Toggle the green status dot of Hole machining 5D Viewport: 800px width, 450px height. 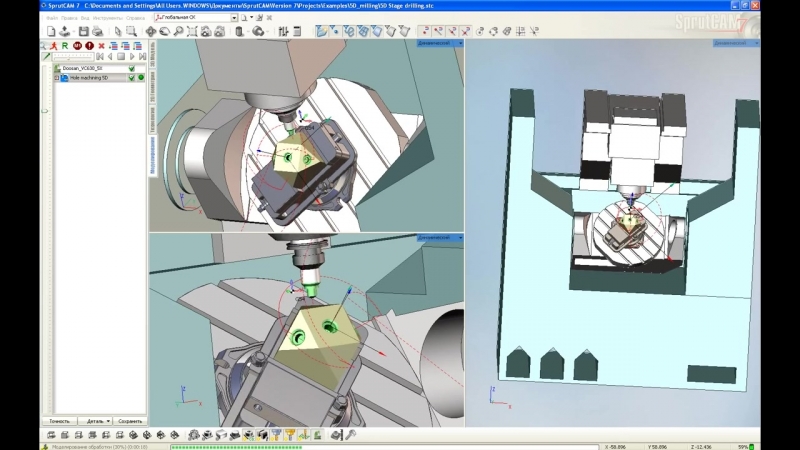tap(141, 78)
